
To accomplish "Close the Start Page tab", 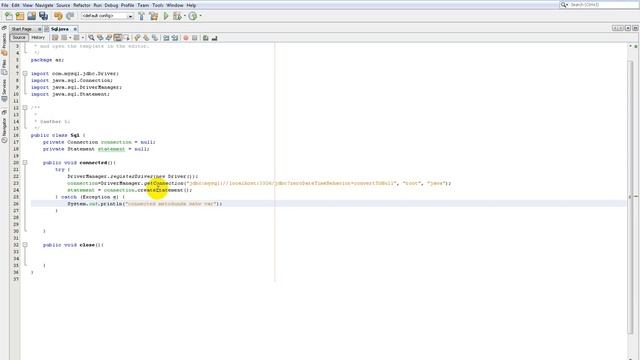I will (40, 29).
